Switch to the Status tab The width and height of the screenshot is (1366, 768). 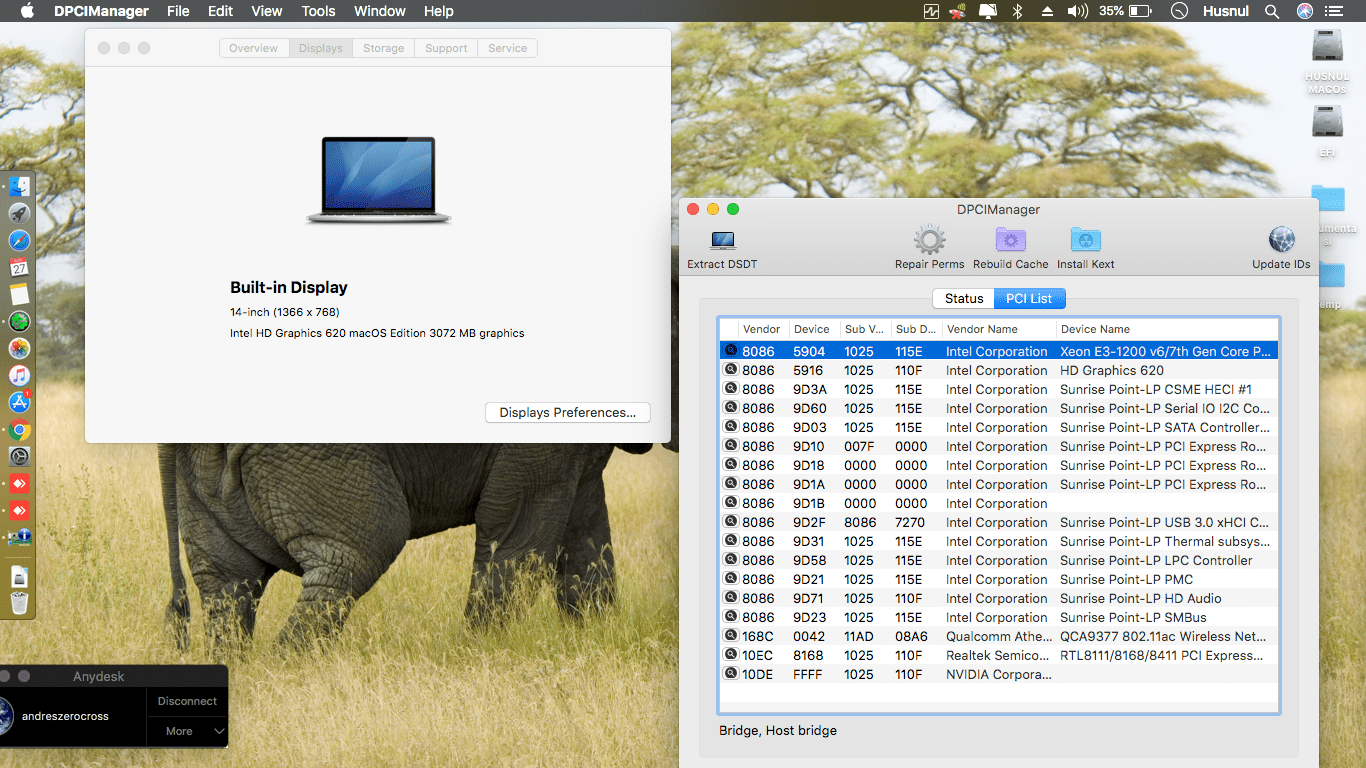pos(964,298)
